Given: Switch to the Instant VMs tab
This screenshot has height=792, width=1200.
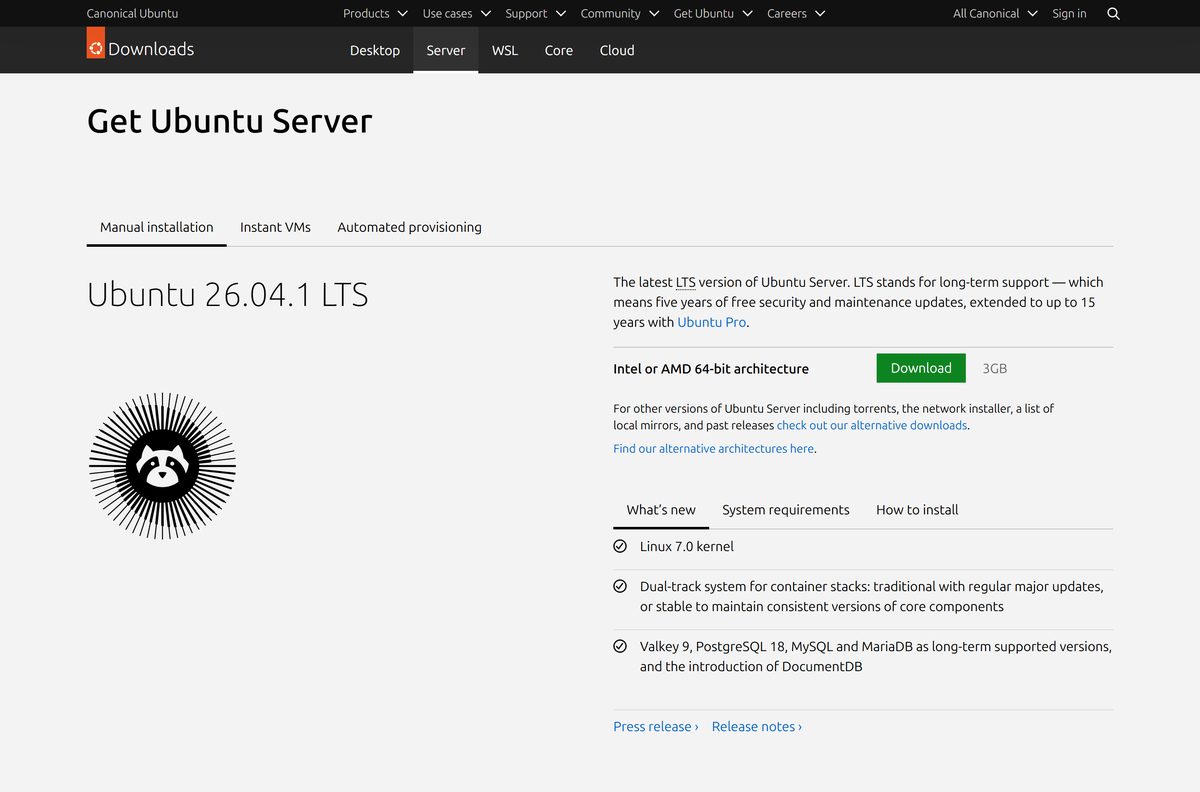Looking at the screenshot, I should [275, 227].
